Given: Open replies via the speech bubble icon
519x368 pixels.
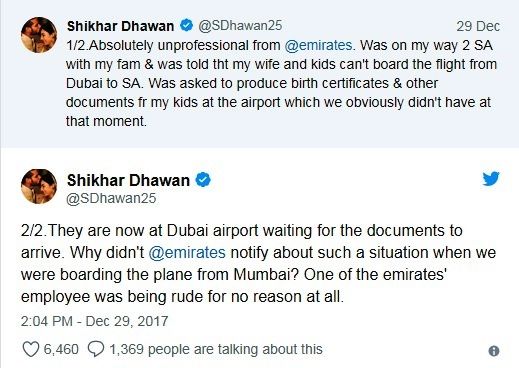Looking at the screenshot, I should [96, 349].
